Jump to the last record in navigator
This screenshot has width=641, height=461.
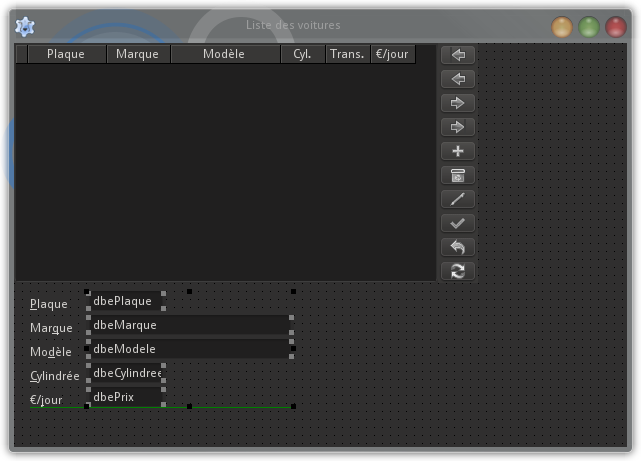[x=458, y=127]
